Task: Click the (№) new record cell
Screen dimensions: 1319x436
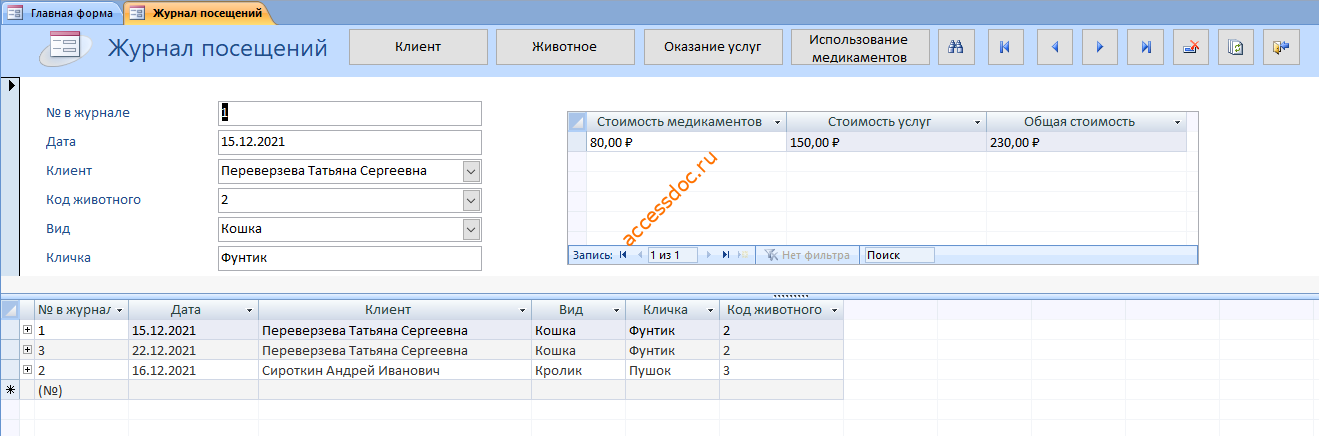Action: pyautogui.click(x=81, y=390)
